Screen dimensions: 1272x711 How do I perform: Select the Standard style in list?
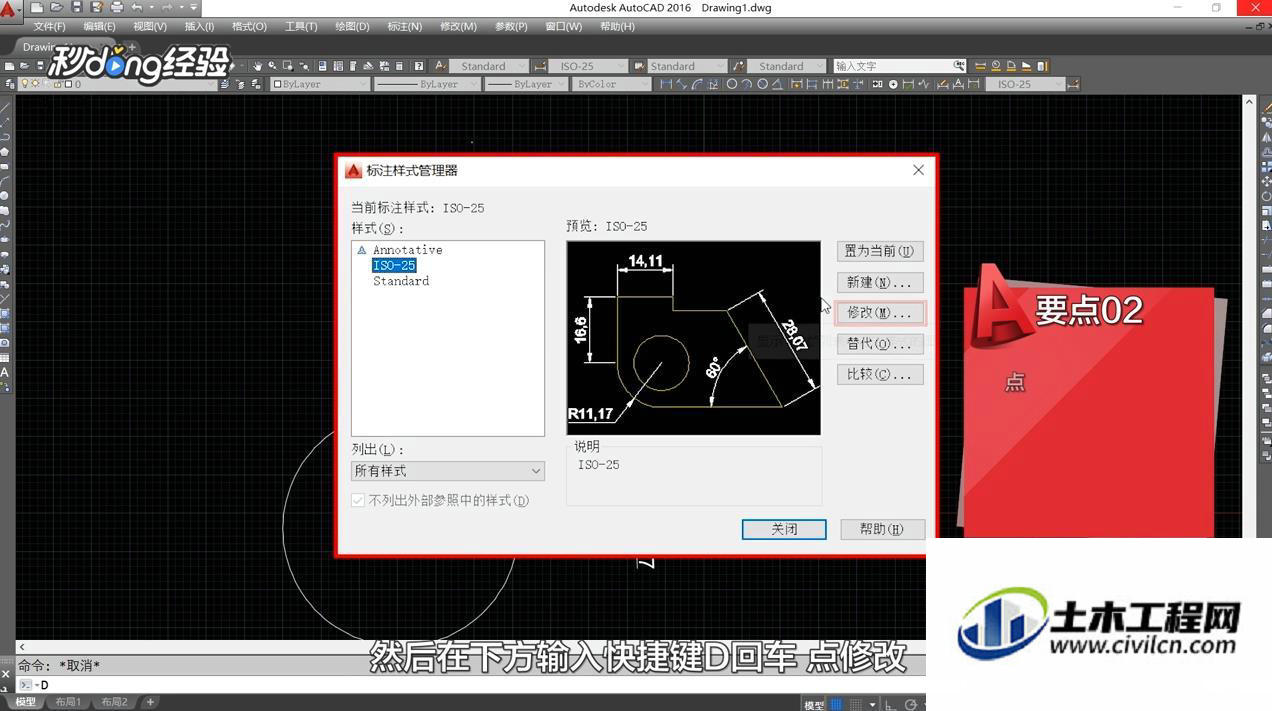click(401, 281)
